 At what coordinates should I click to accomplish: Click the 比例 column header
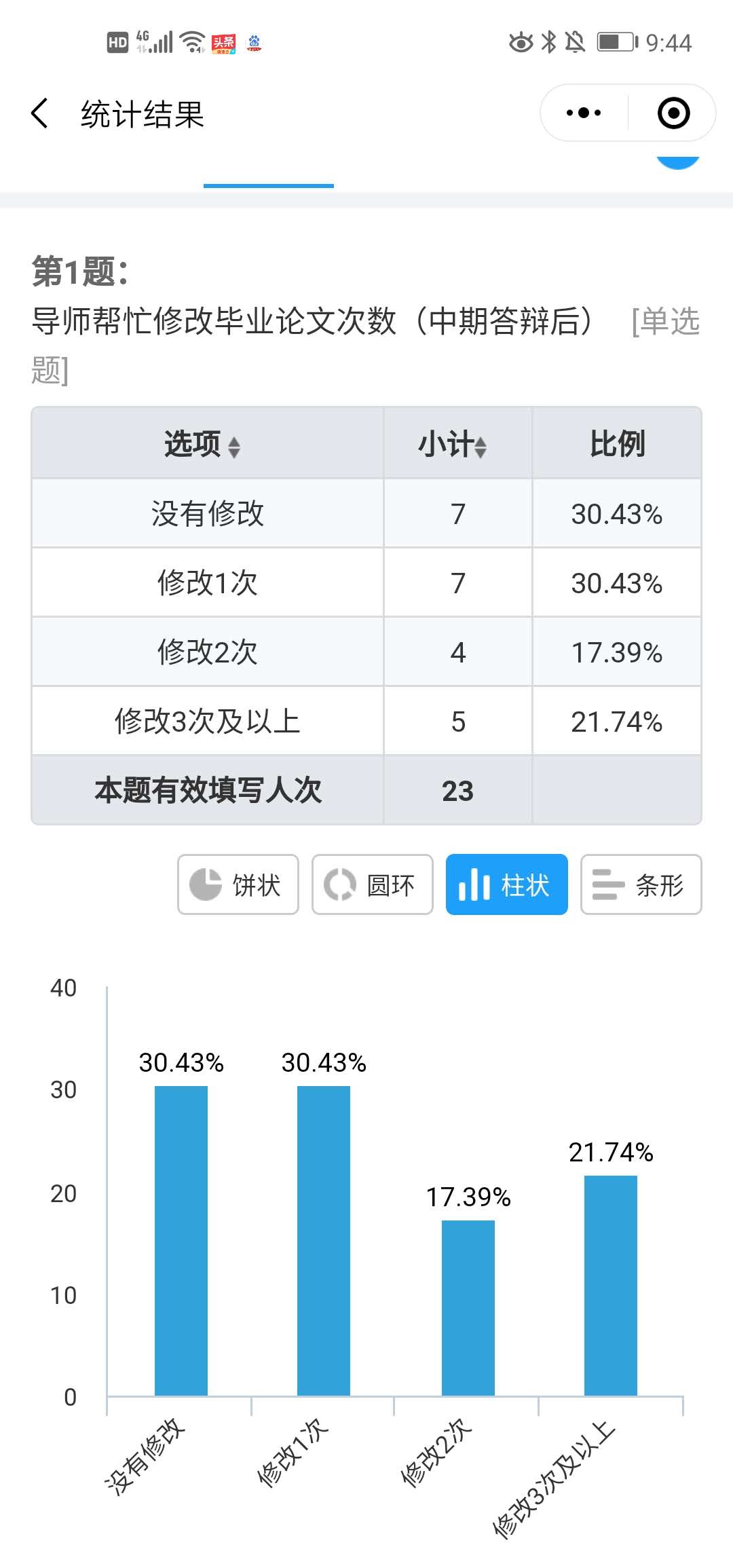617,444
